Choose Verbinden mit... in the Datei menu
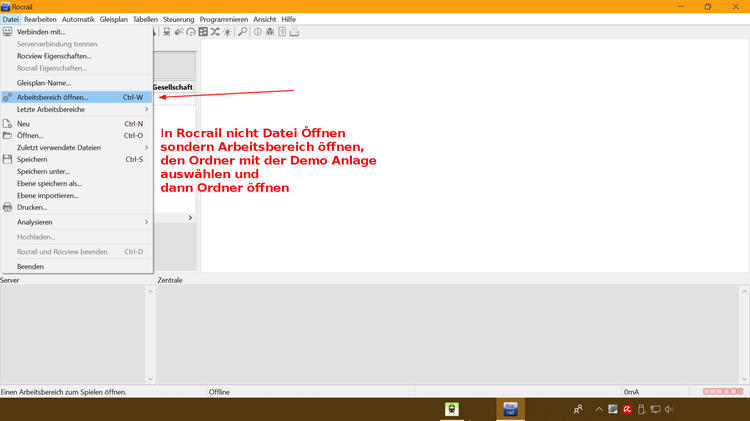750x421 pixels. coord(77,32)
